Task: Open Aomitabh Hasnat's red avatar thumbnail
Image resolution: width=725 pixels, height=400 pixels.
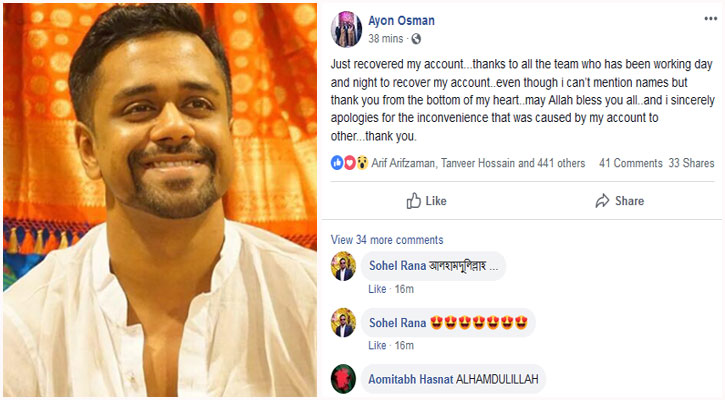Action: coord(343,379)
